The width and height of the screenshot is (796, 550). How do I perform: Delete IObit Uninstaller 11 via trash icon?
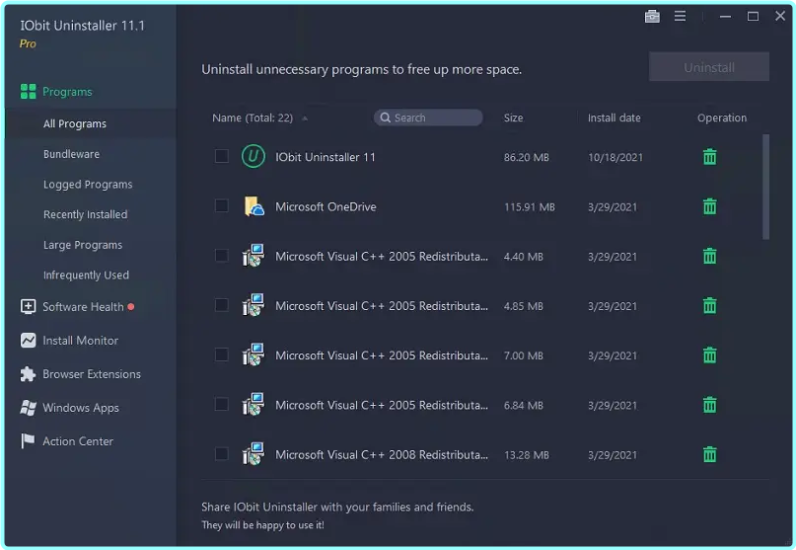pyautogui.click(x=709, y=157)
